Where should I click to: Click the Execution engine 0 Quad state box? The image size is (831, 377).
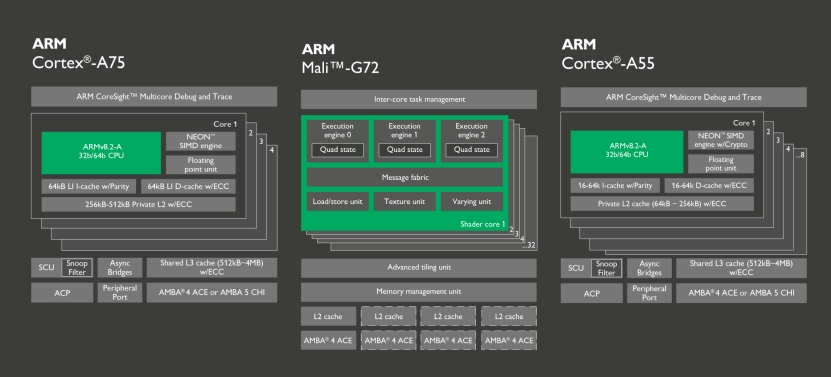(x=338, y=150)
